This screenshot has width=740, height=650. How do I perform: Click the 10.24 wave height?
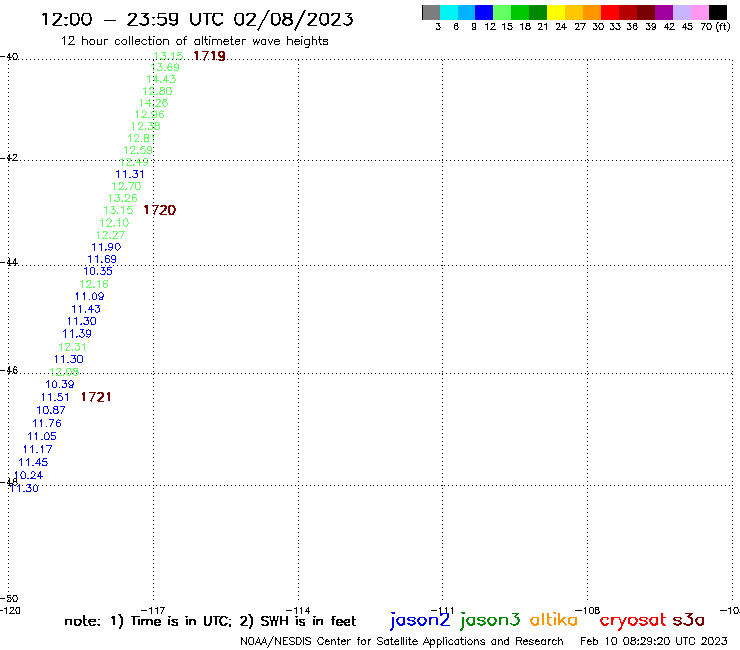coord(28,475)
